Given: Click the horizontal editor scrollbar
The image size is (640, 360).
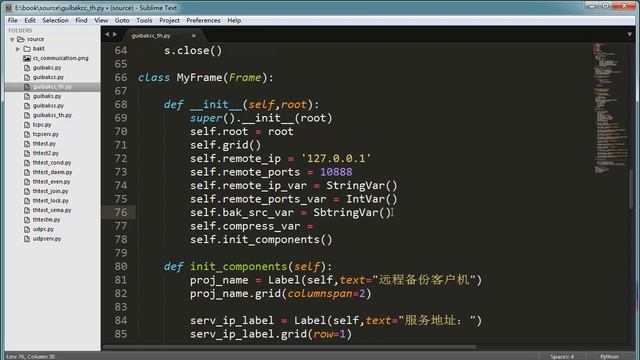Looking at the screenshot, I should (x=289, y=347).
